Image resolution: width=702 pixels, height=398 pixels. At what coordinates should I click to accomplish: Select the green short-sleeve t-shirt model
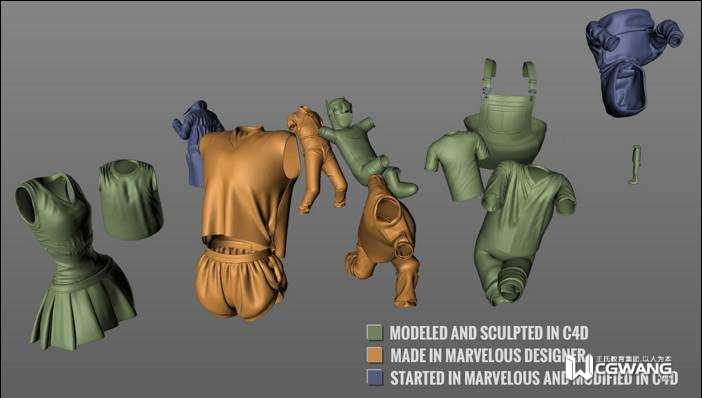click(456, 166)
